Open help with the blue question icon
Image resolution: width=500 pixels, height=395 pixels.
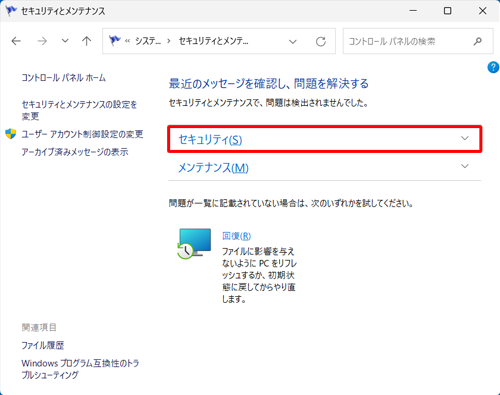tap(493, 67)
